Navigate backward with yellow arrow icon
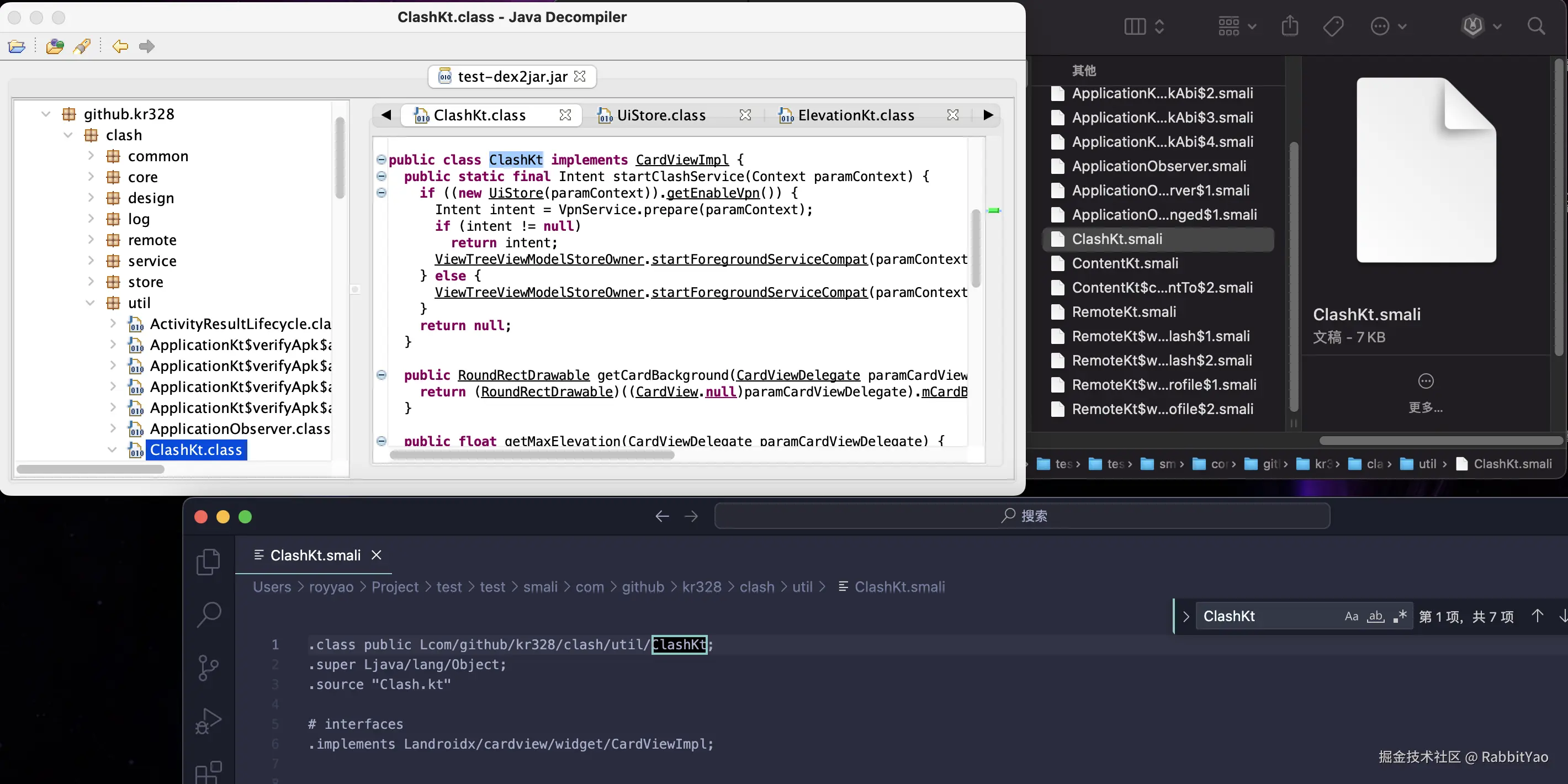The width and height of the screenshot is (1568, 784). click(x=120, y=46)
